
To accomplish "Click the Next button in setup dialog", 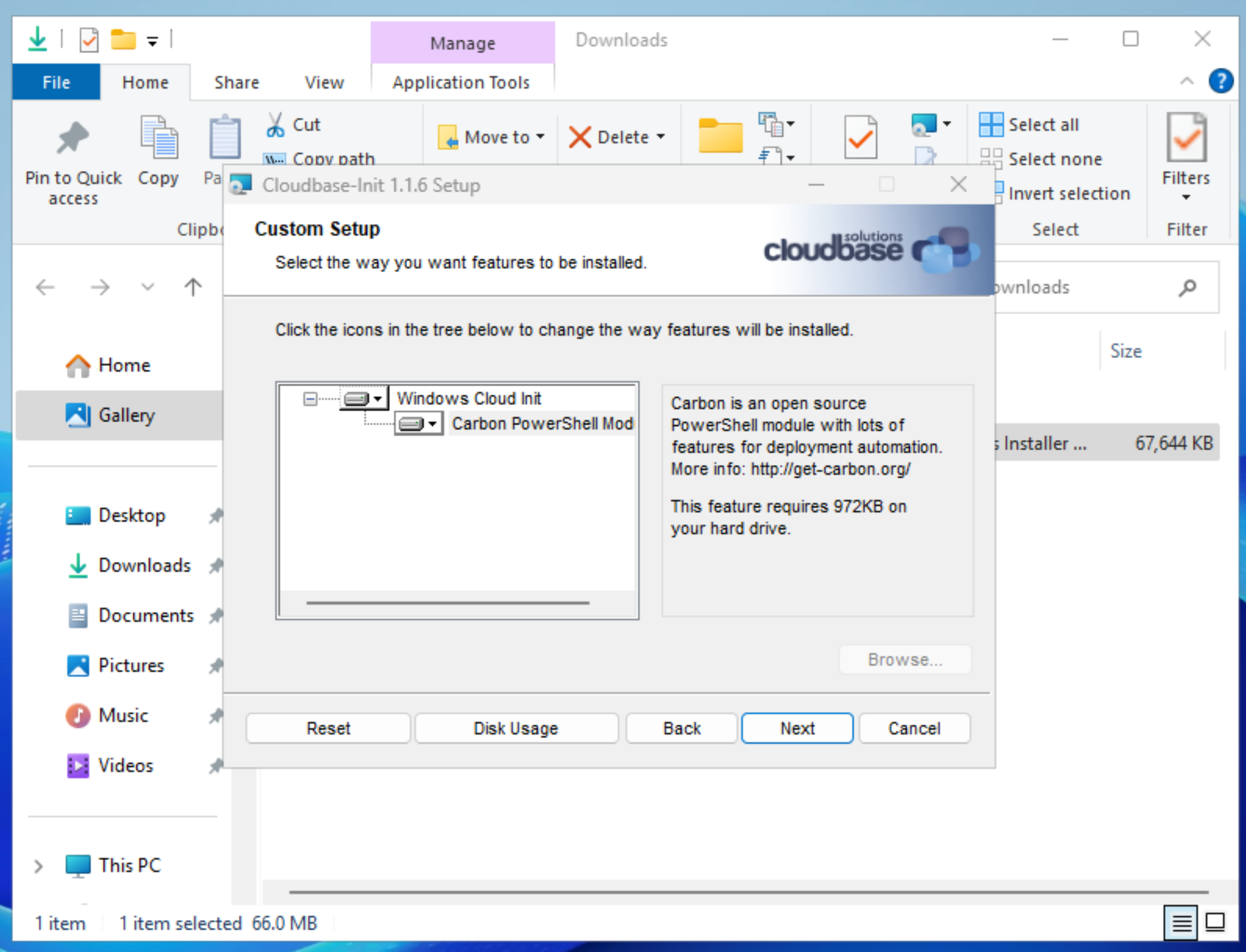I will pos(797,728).
